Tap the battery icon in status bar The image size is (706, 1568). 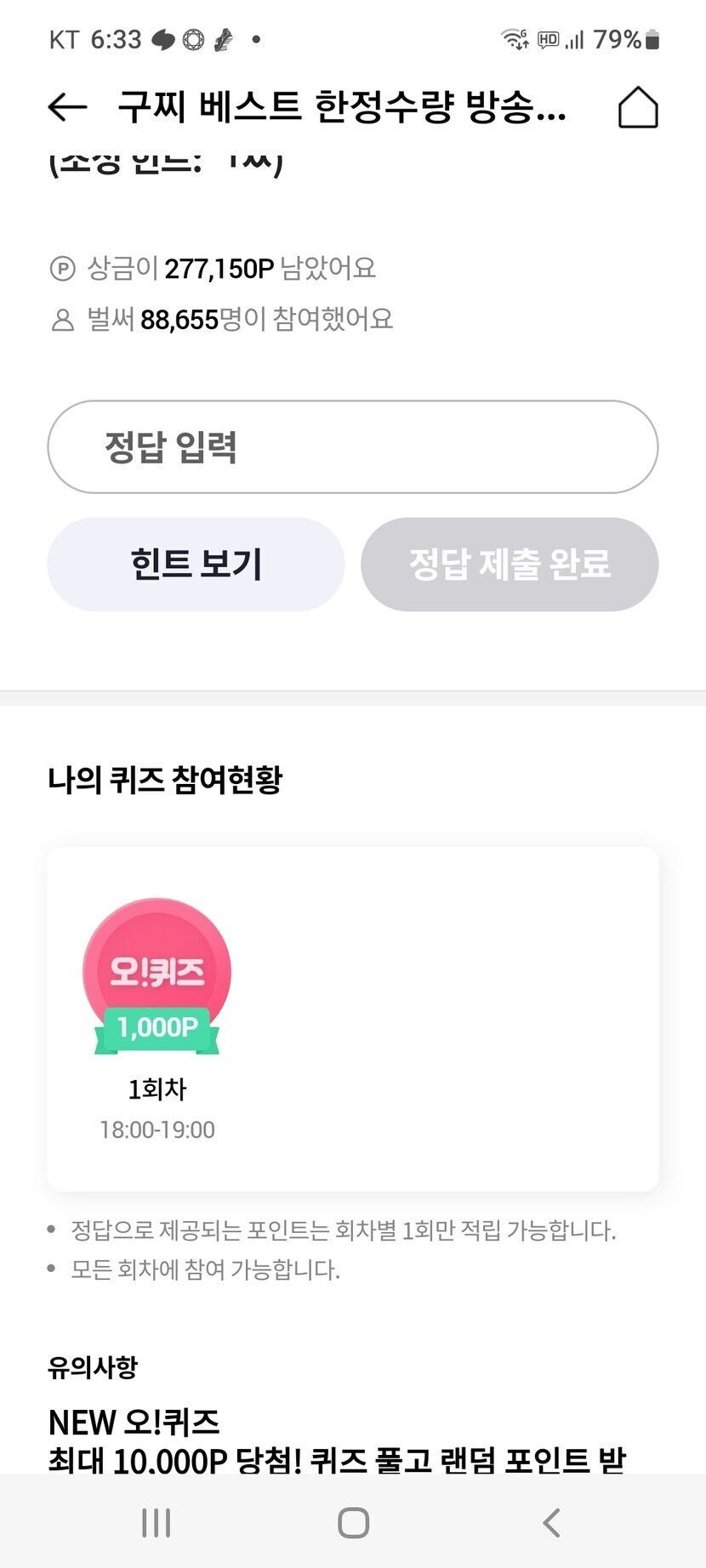click(652, 39)
